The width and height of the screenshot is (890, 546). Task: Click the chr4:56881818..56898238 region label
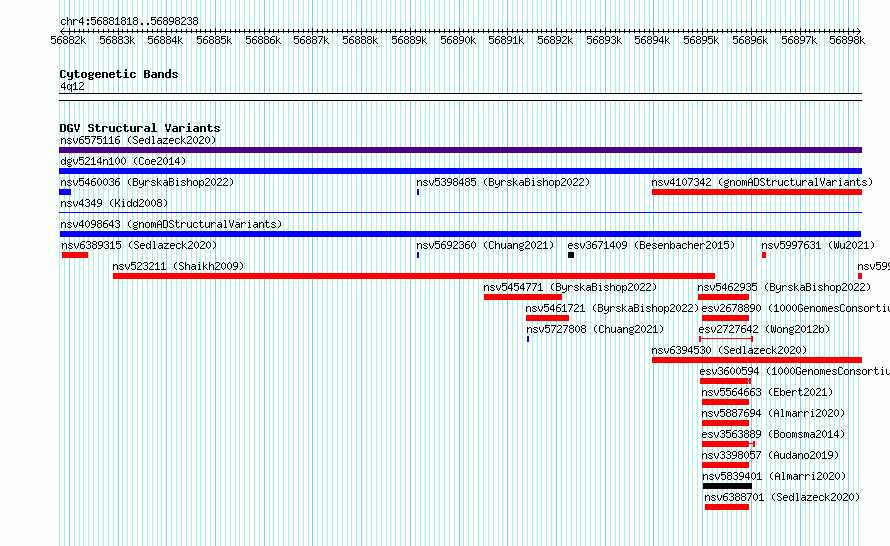pyautogui.click(x=129, y=21)
